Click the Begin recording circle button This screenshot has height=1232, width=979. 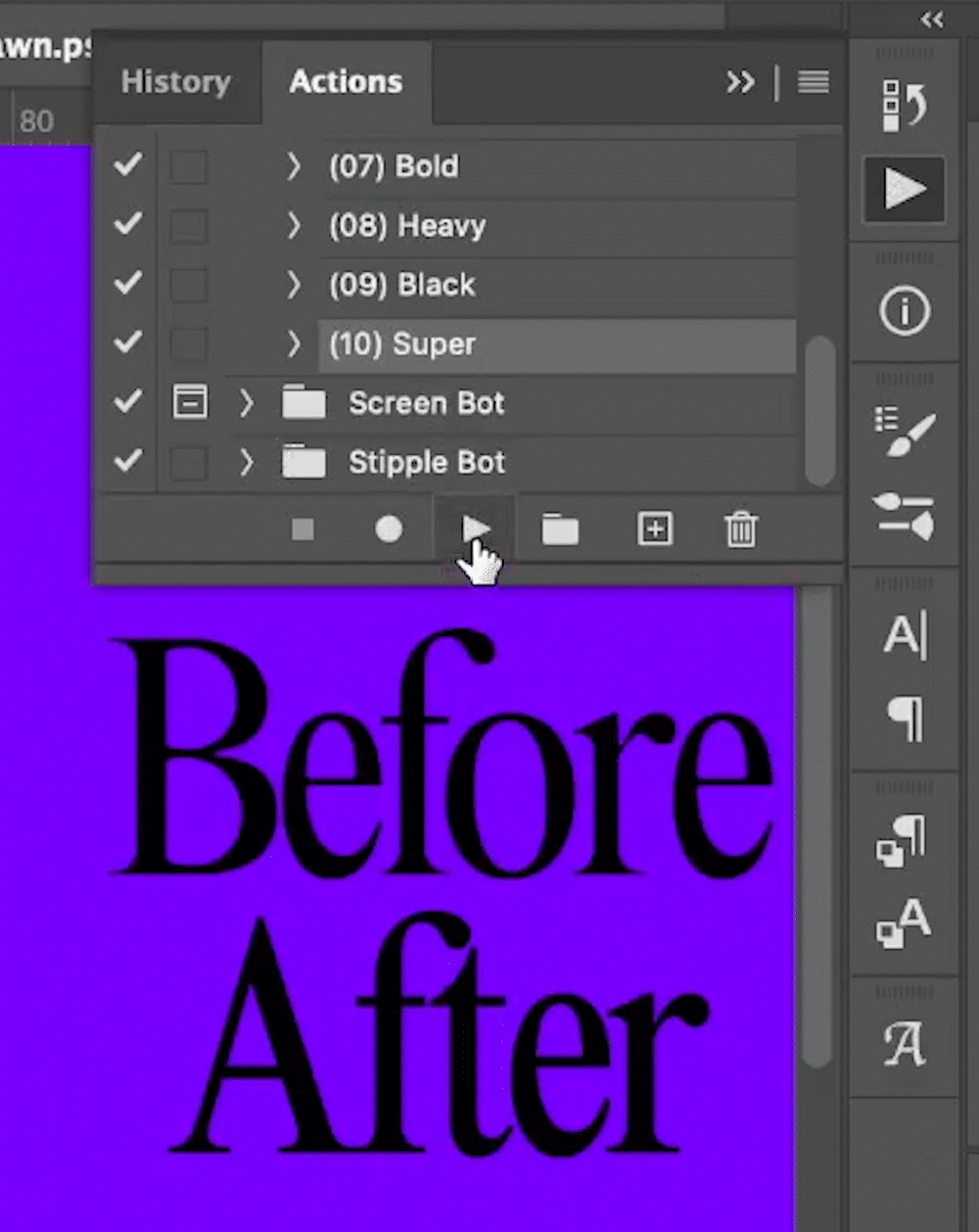click(389, 529)
